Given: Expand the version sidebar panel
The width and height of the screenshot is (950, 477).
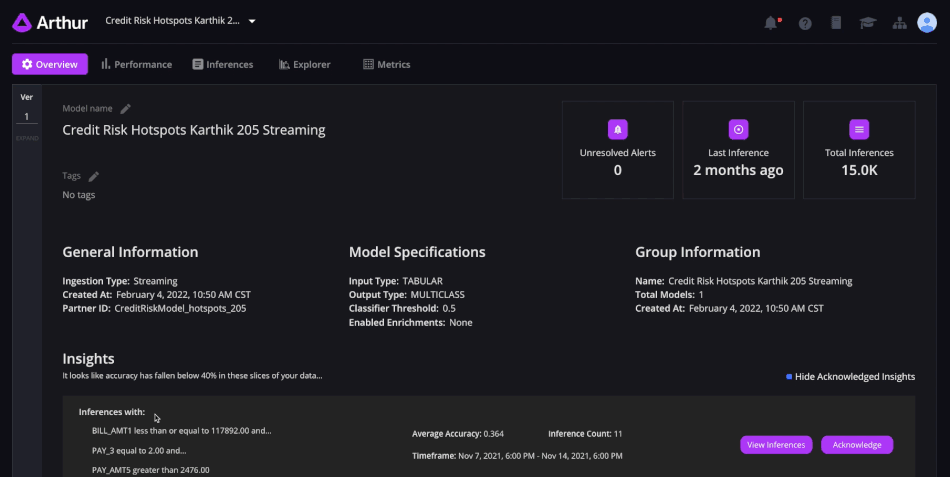Looking at the screenshot, I should pos(27,138).
